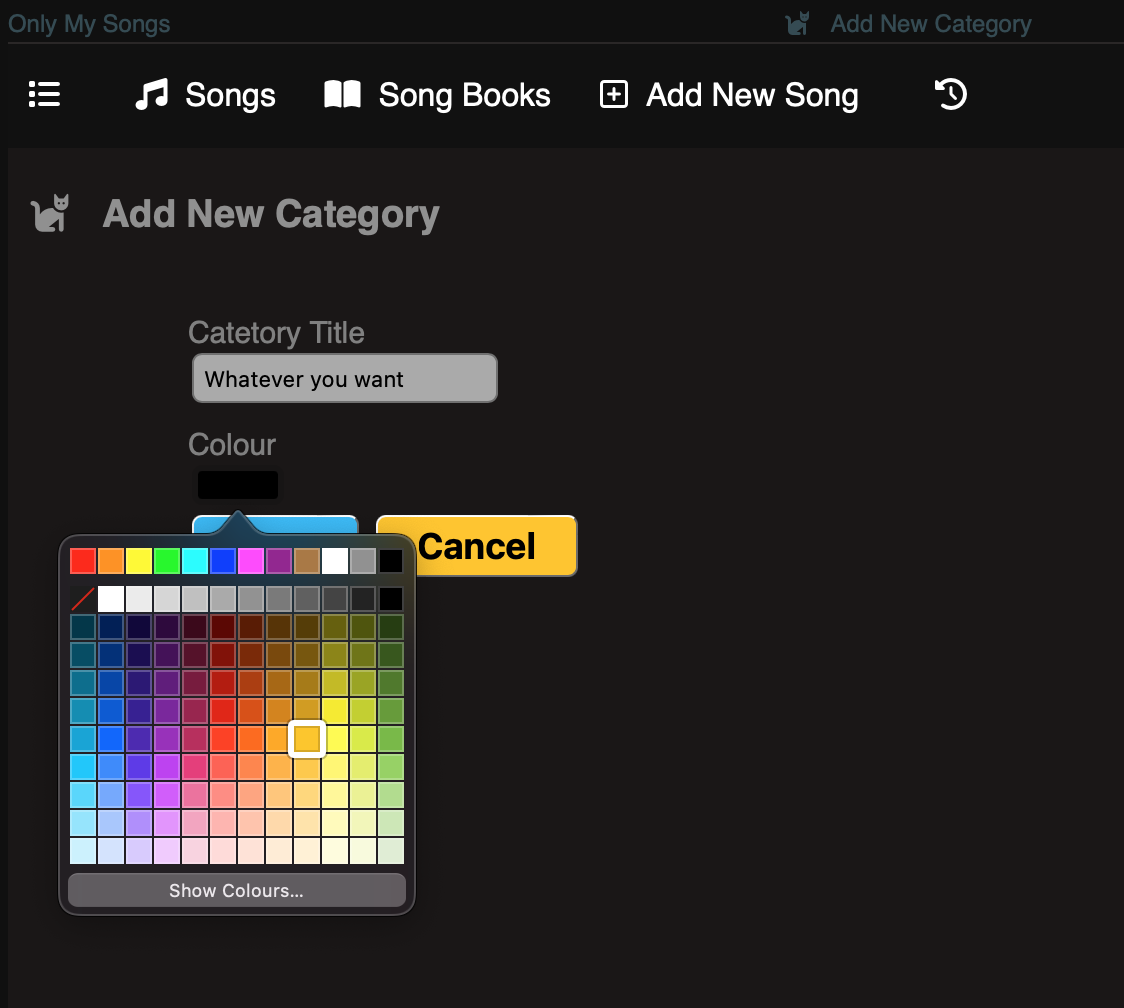Click the cat icon beside the Add New Category heading

tap(51, 214)
